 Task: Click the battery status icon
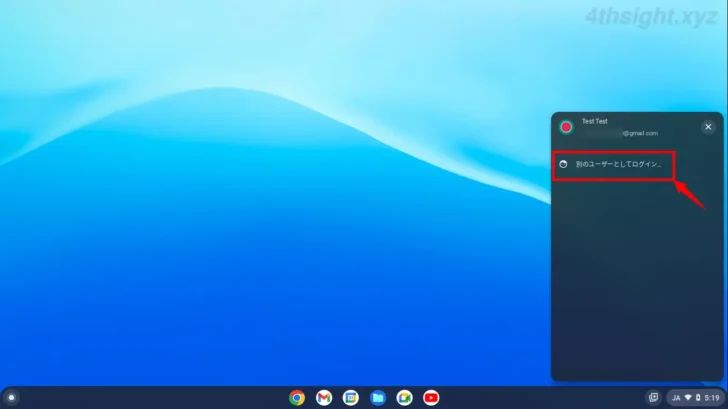click(698, 397)
